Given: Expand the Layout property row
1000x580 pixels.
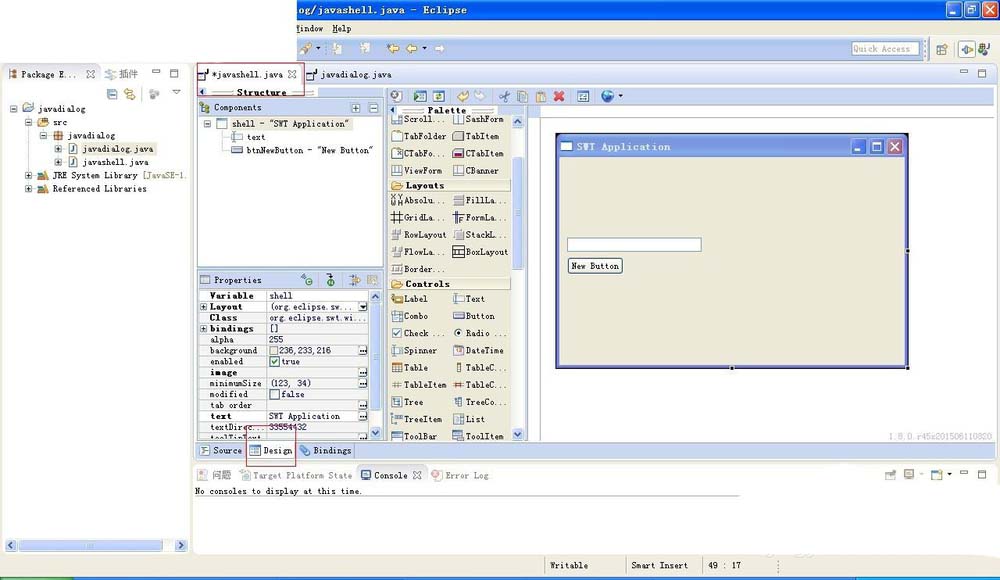Looking at the screenshot, I should coord(204,307).
